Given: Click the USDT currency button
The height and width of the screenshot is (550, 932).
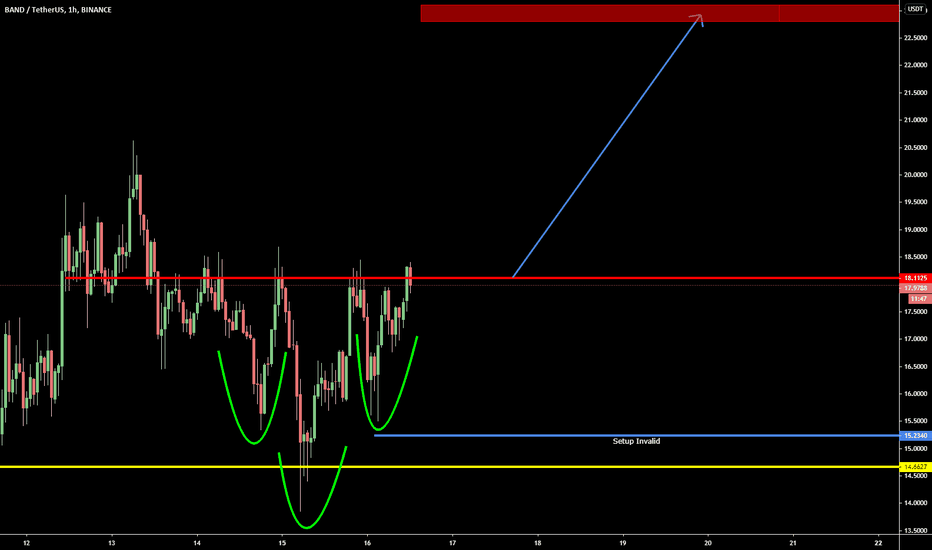Looking at the screenshot, I should pos(915,9).
